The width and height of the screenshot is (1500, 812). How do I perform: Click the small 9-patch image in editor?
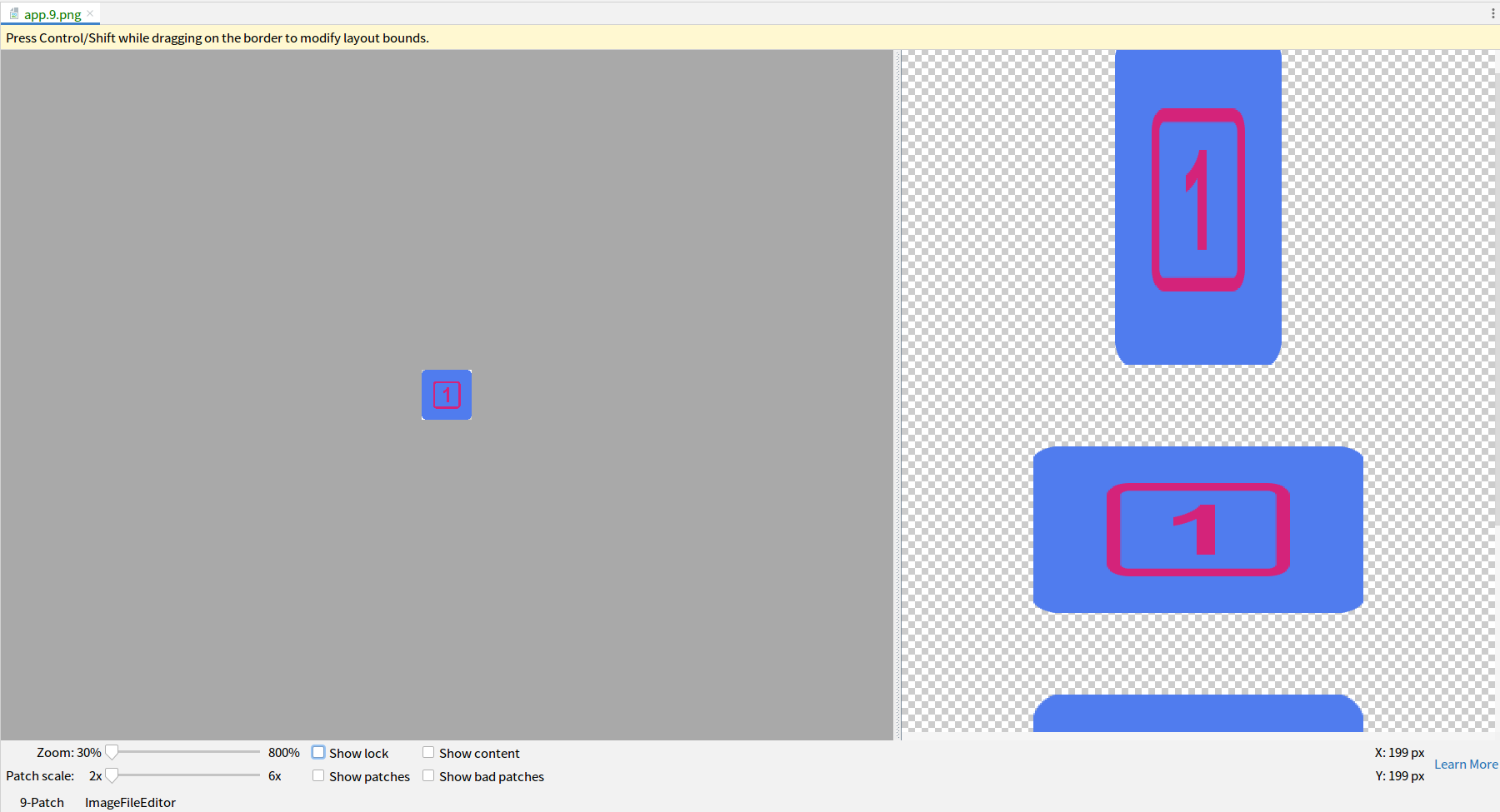click(447, 395)
